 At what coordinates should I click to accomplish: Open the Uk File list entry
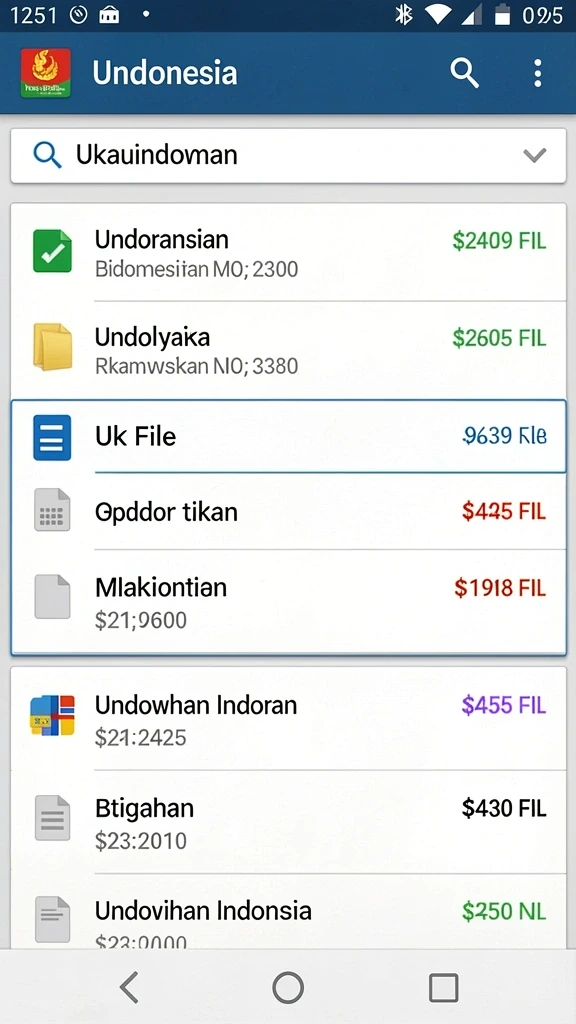coord(288,436)
